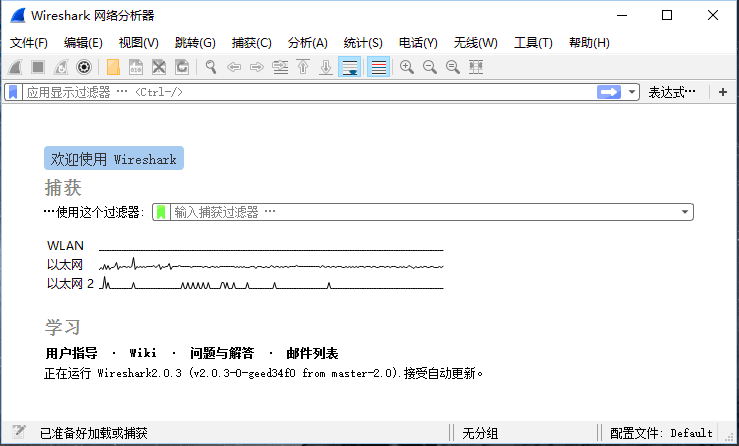
Task: Reset text to normal size icon
Action: (453, 67)
